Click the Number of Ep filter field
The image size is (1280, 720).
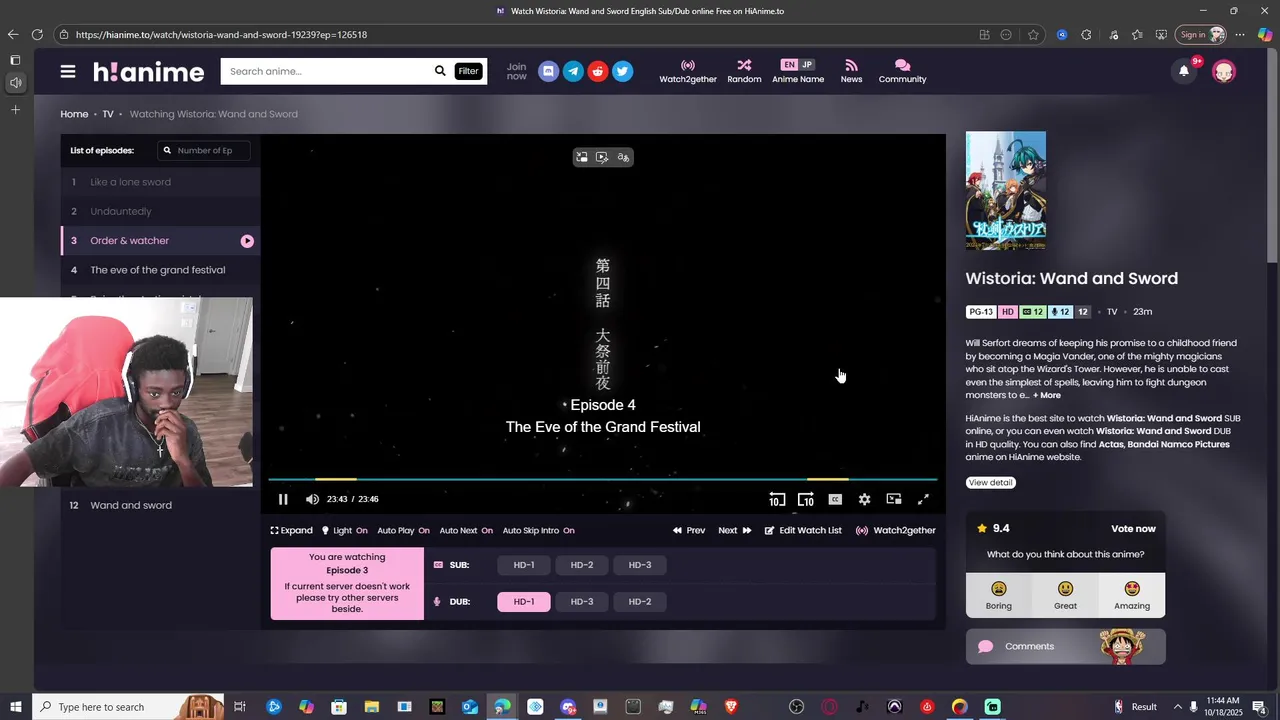pyautogui.click(x=204, y=151)
